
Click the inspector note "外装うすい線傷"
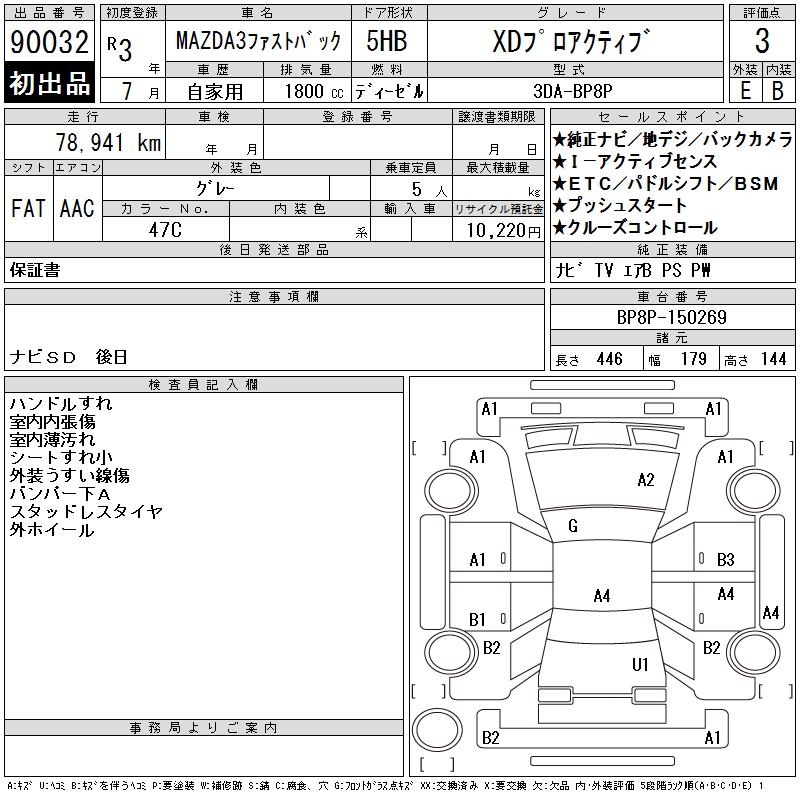point(69,476)
